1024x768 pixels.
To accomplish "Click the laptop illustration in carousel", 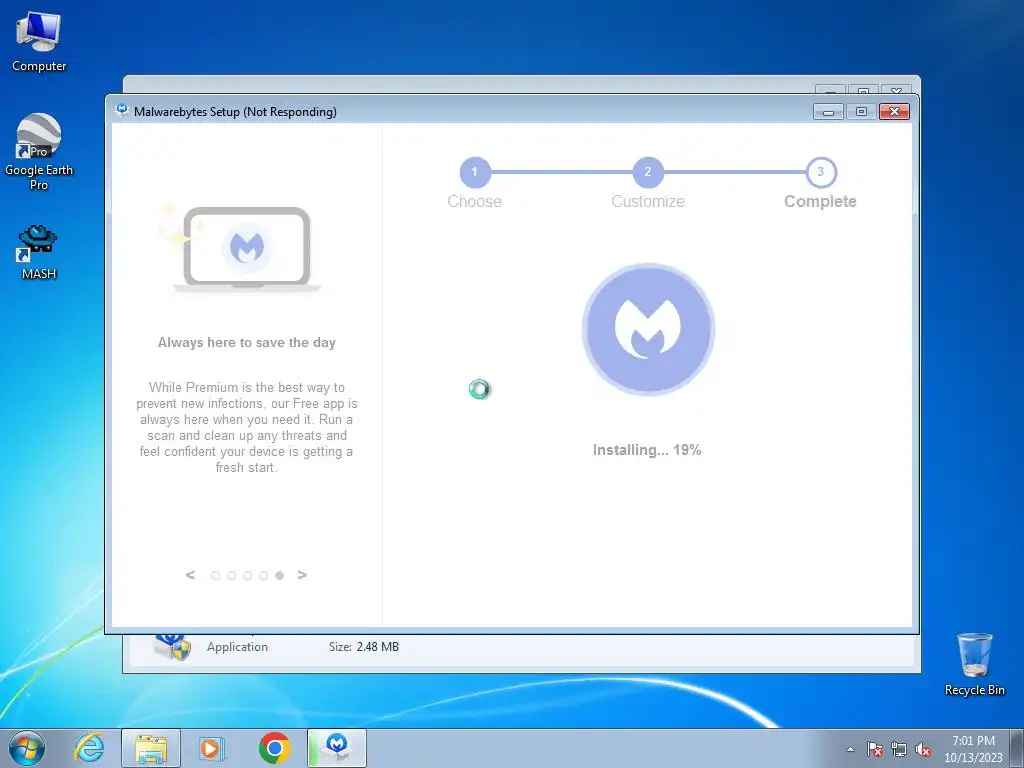I will [246, 249].
